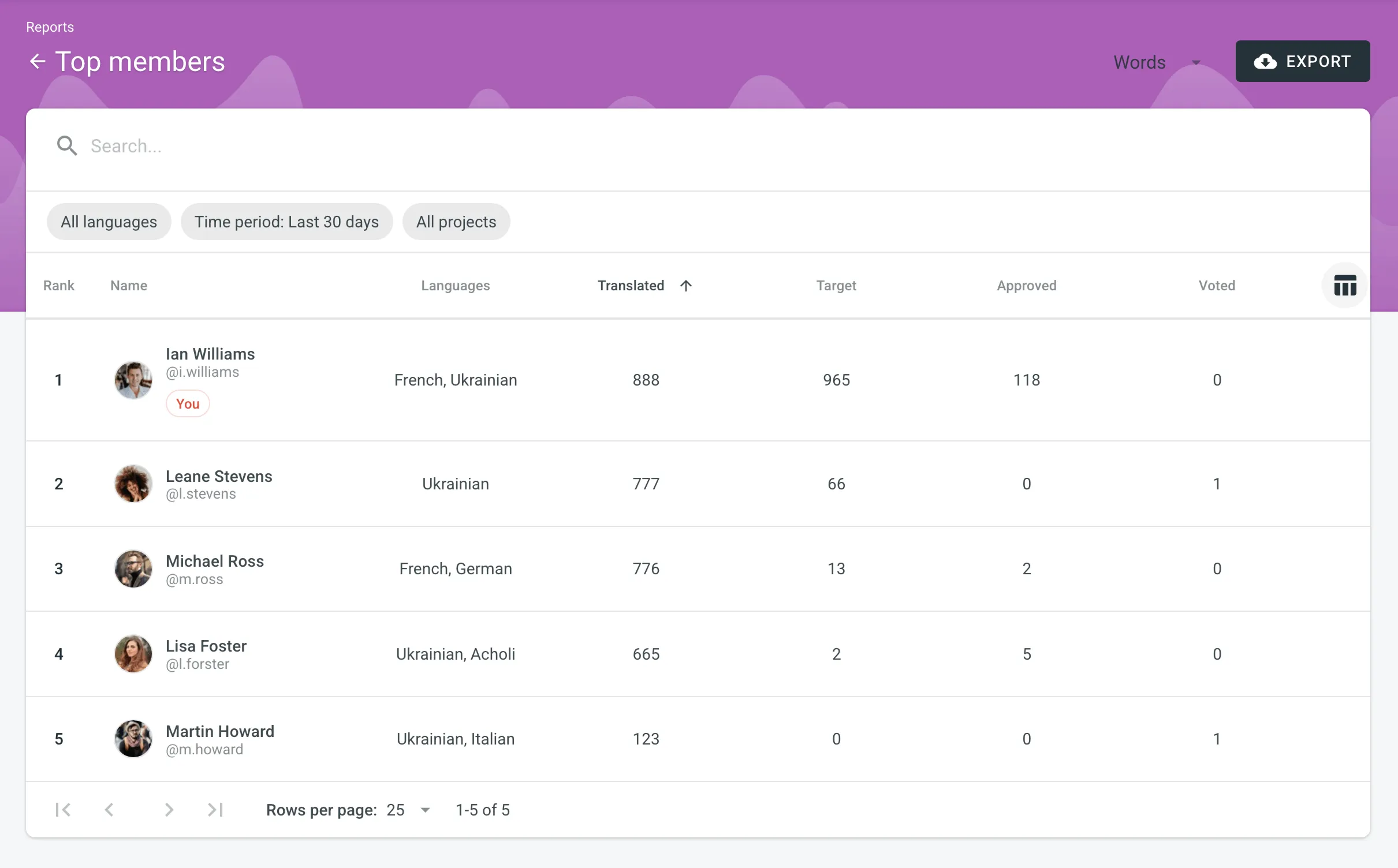Go to next page chevron

point(169,810)
